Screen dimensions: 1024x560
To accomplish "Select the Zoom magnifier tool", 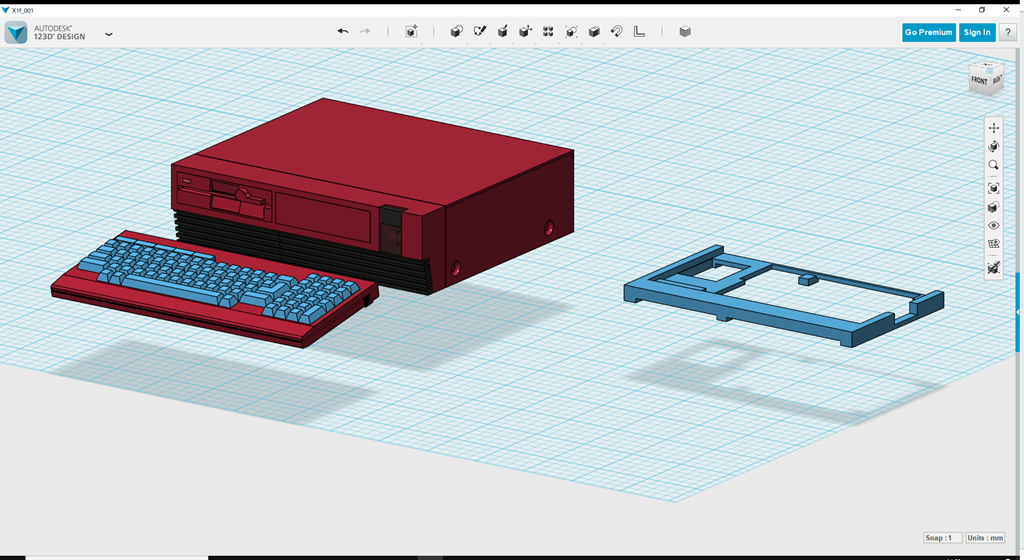I will [x=993, y=165].
